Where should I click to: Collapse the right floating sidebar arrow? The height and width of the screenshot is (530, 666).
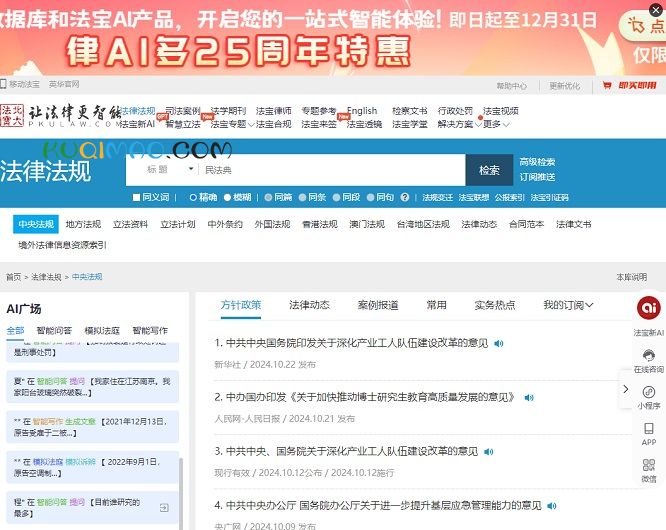click(626, 389)
